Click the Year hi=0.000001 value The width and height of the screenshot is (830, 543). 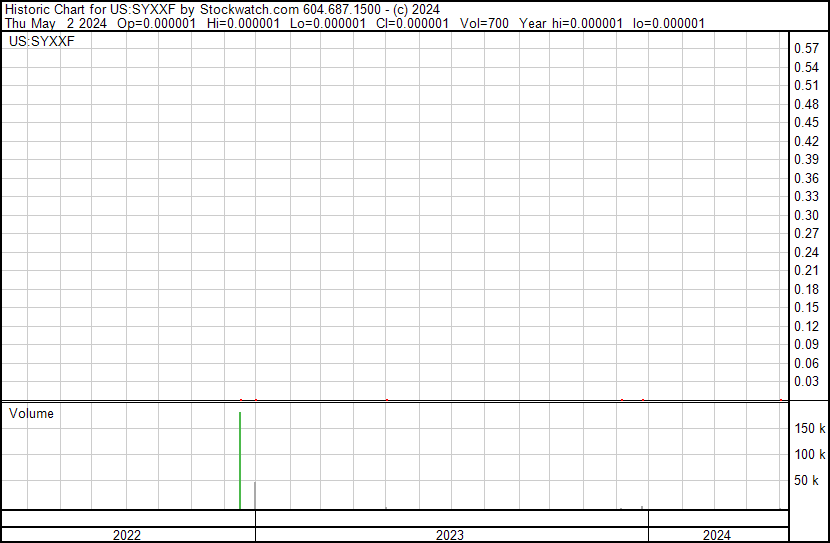tap(571, 24)
